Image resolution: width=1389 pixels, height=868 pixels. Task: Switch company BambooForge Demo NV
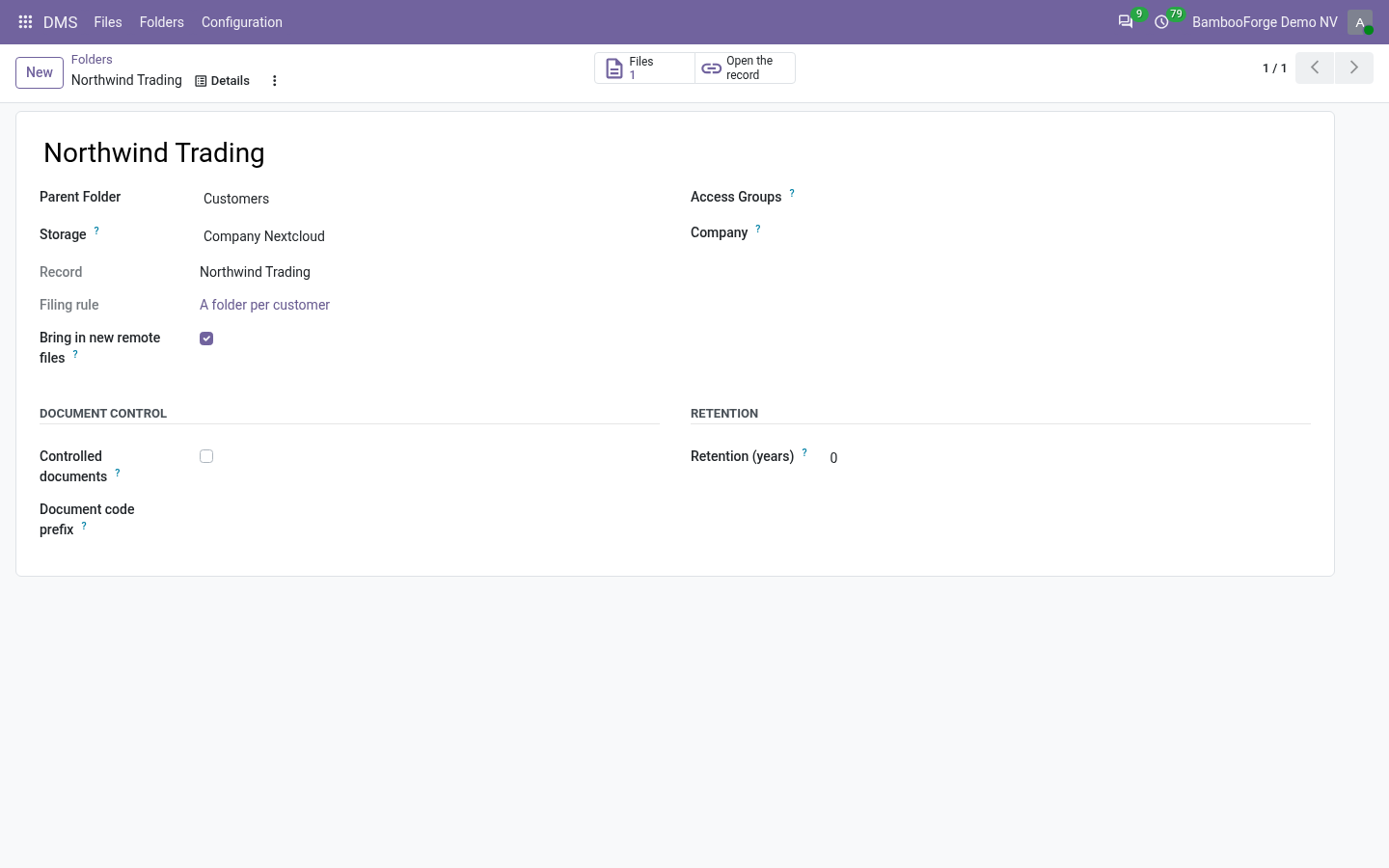[x=1265, y=22]
